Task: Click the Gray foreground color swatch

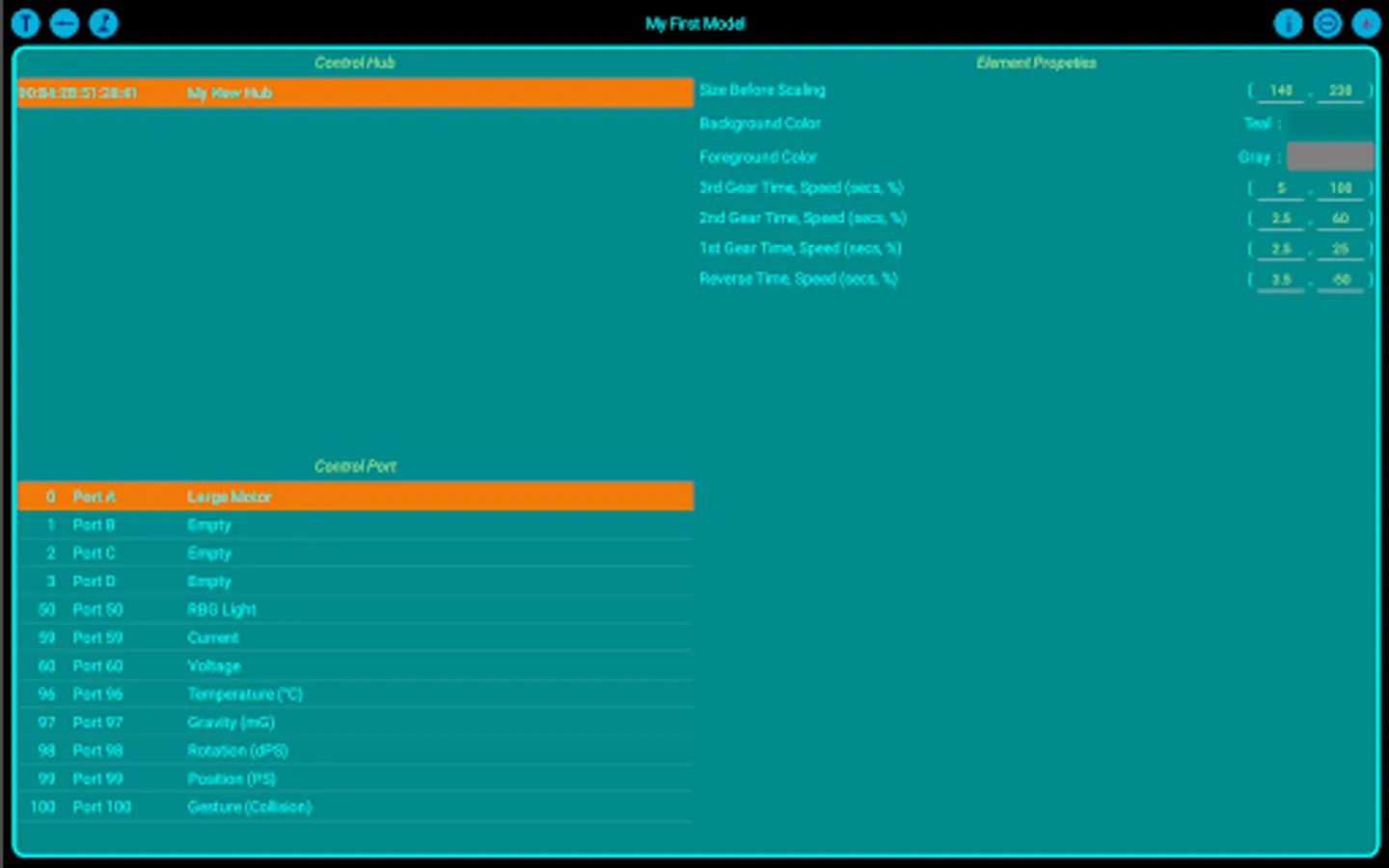Action: pos(1329,155)
